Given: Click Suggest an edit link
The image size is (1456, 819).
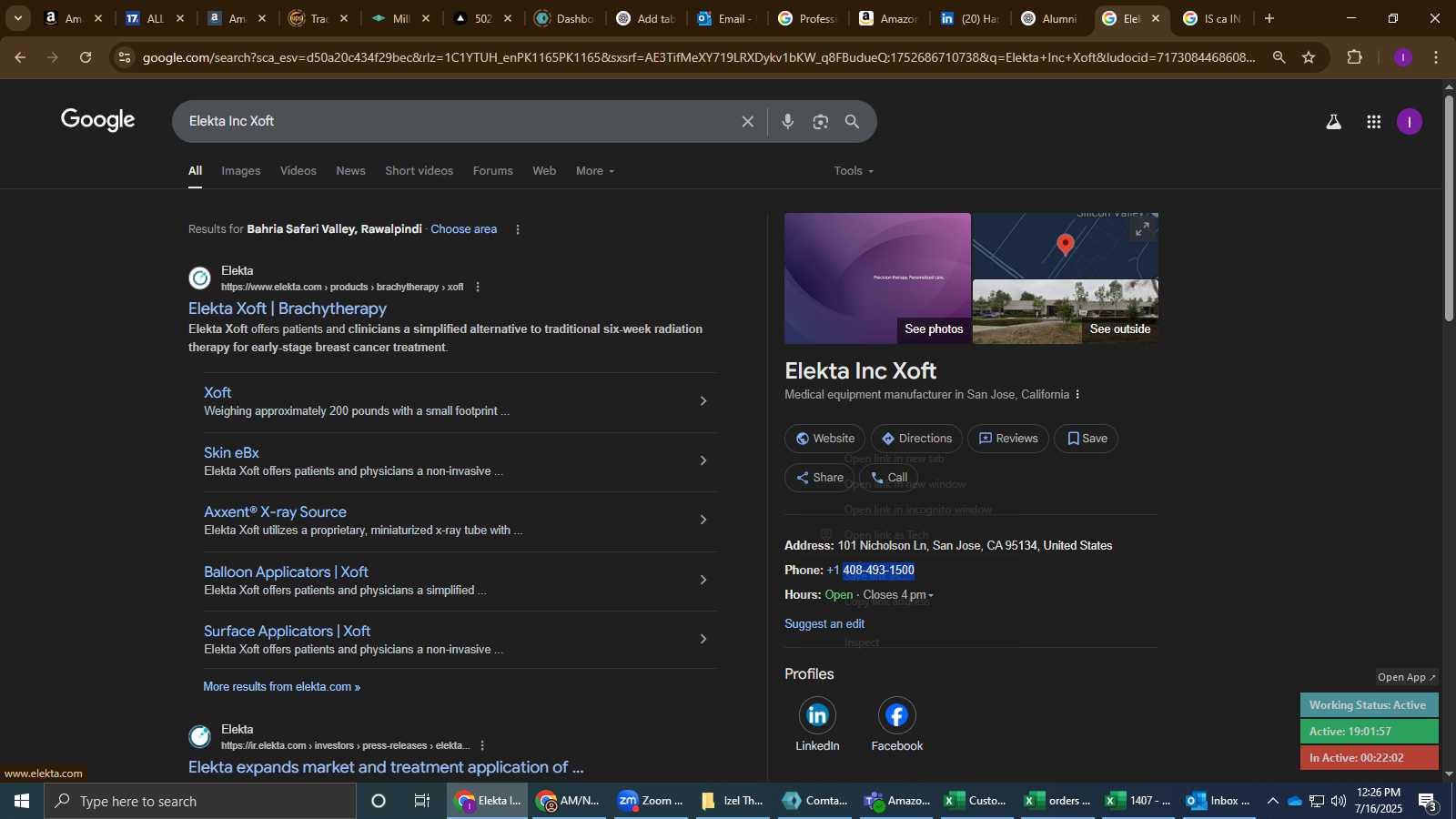Looking at the screenshot, I should [824, 624].
